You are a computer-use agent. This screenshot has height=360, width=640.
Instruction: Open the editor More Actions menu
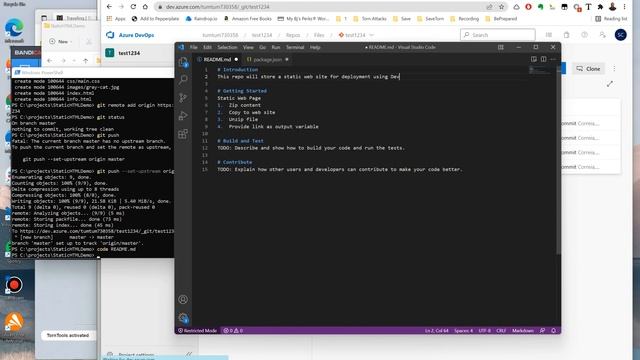(553, 60)
